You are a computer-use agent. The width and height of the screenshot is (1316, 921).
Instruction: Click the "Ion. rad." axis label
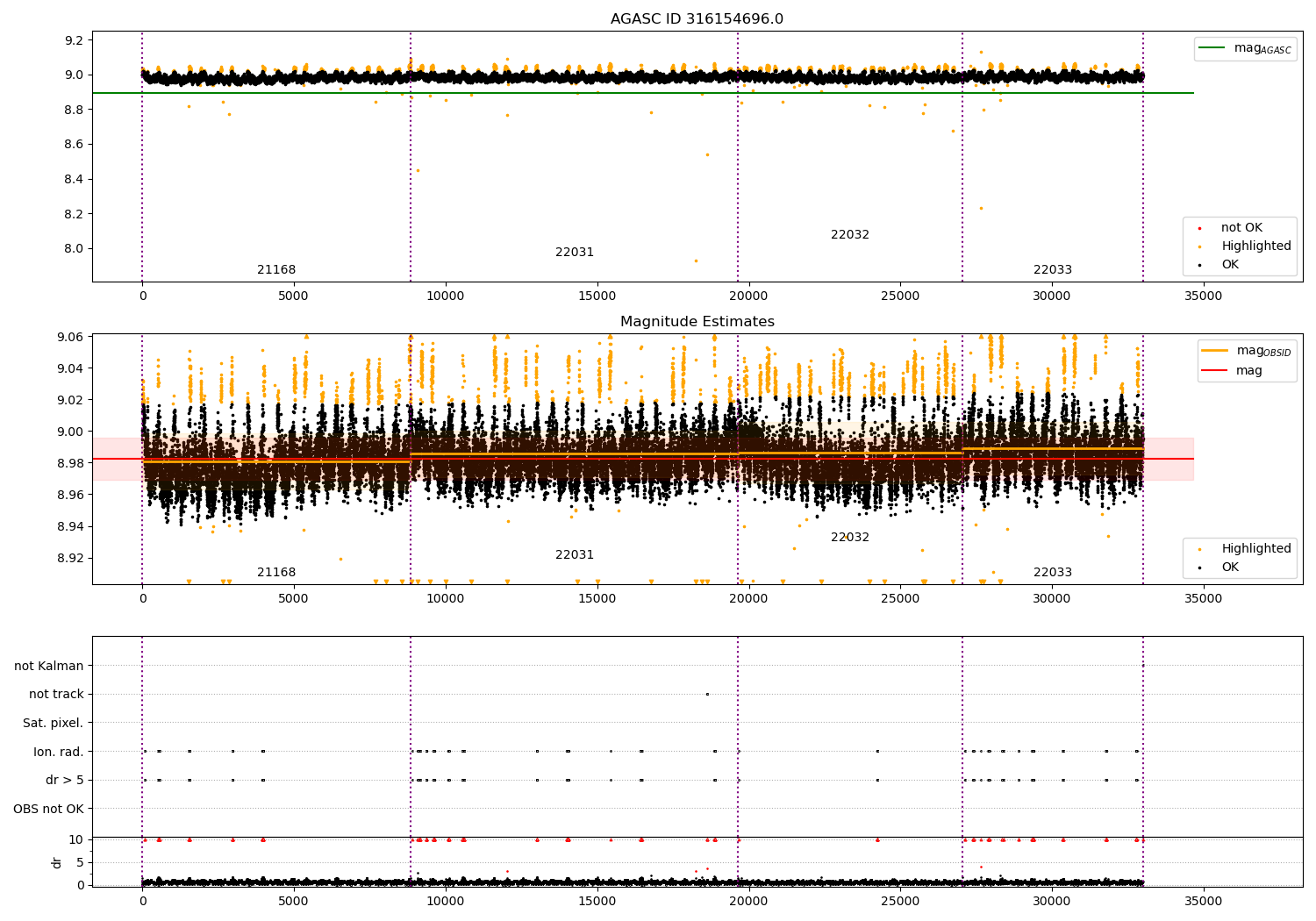pyautogui.click(x=59, y=752)
